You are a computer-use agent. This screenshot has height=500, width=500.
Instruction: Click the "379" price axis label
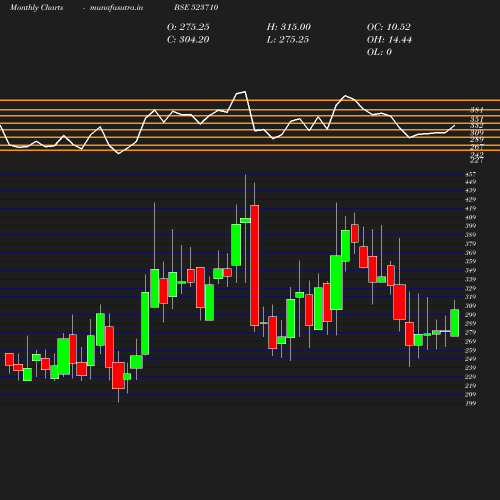471,244
